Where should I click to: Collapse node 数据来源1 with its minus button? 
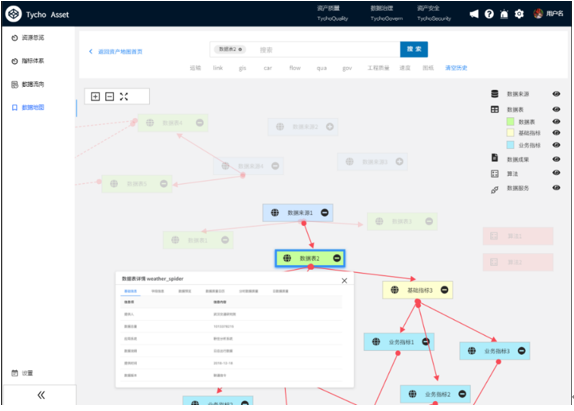coord(324,213)
